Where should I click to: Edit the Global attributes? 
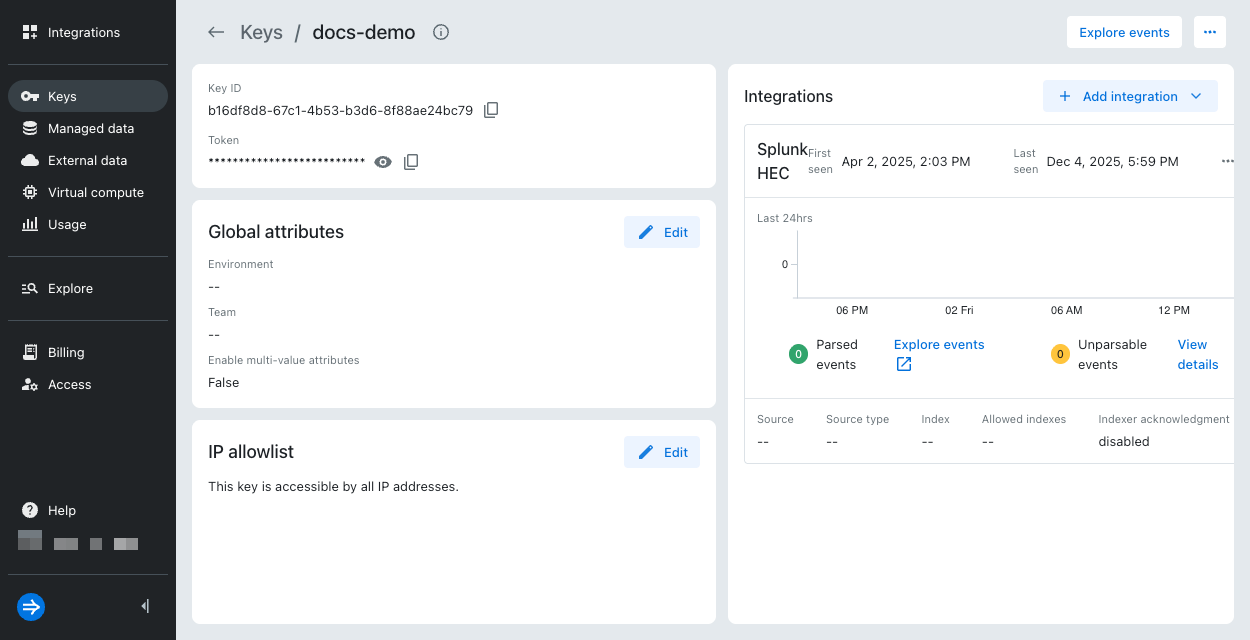tap(662, 232)
